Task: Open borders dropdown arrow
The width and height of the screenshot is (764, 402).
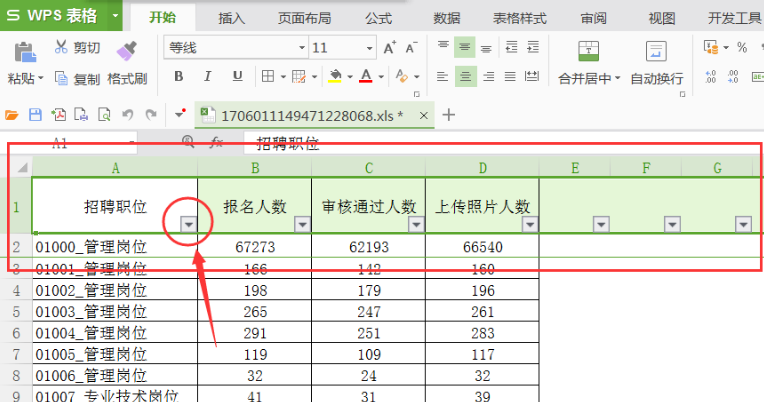Action: click(283, 77)
